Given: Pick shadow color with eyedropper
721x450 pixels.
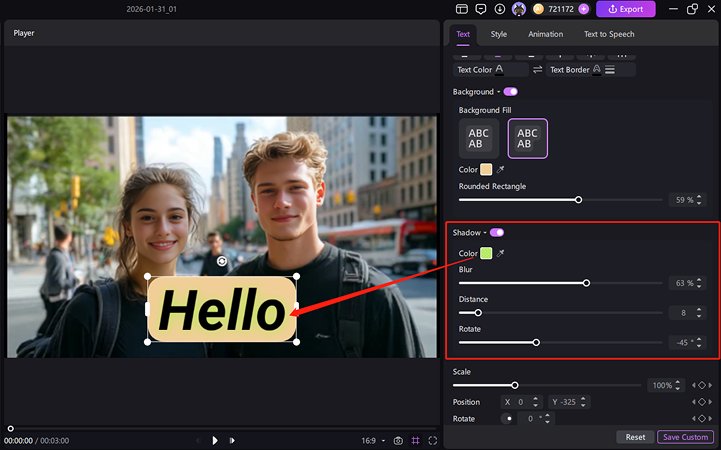Looking at the screenshot, I should click(500, 253).
